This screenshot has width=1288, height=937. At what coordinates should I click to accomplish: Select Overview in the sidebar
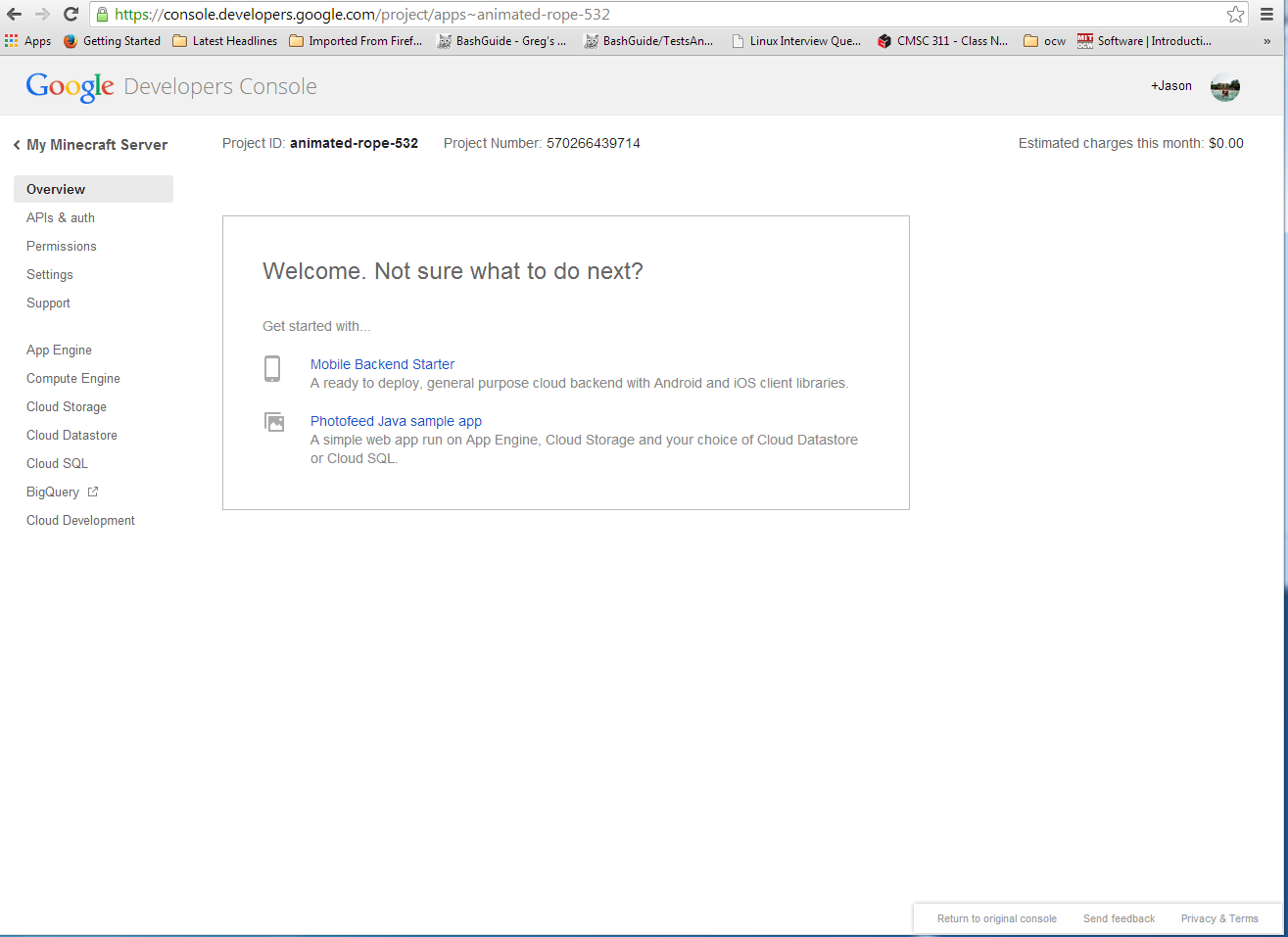pos(93,189)
